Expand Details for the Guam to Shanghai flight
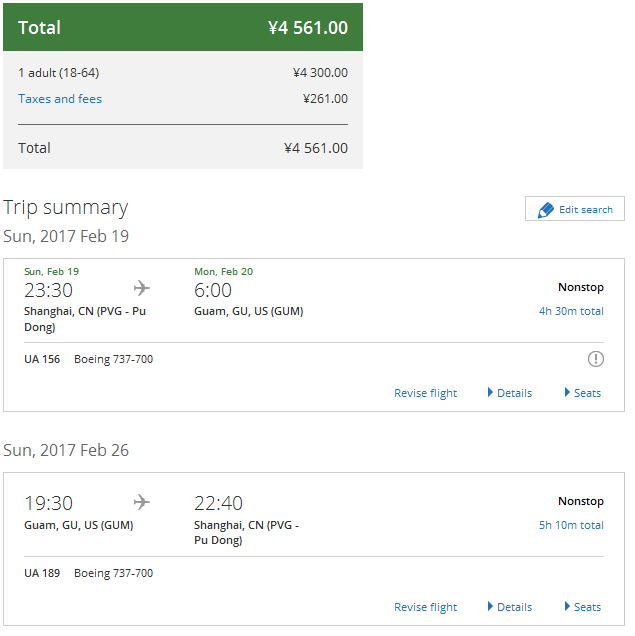This screenshot has height=636, width=635. pyautogui.click(x=510, y=607)
